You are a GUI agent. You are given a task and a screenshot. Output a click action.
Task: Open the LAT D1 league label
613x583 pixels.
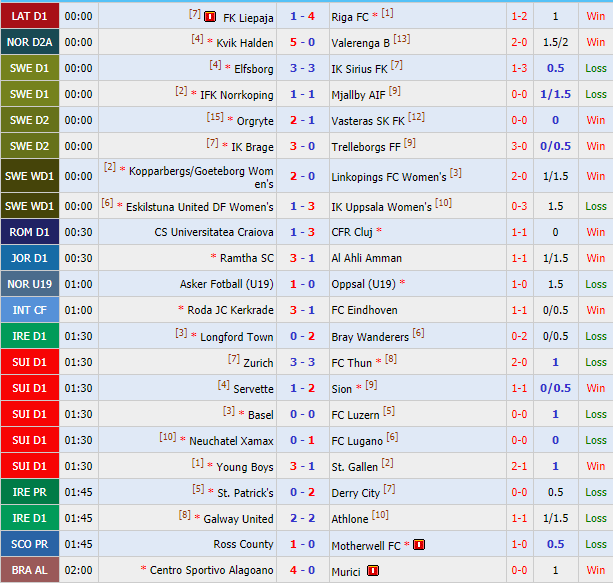click(x=30, y=16)
